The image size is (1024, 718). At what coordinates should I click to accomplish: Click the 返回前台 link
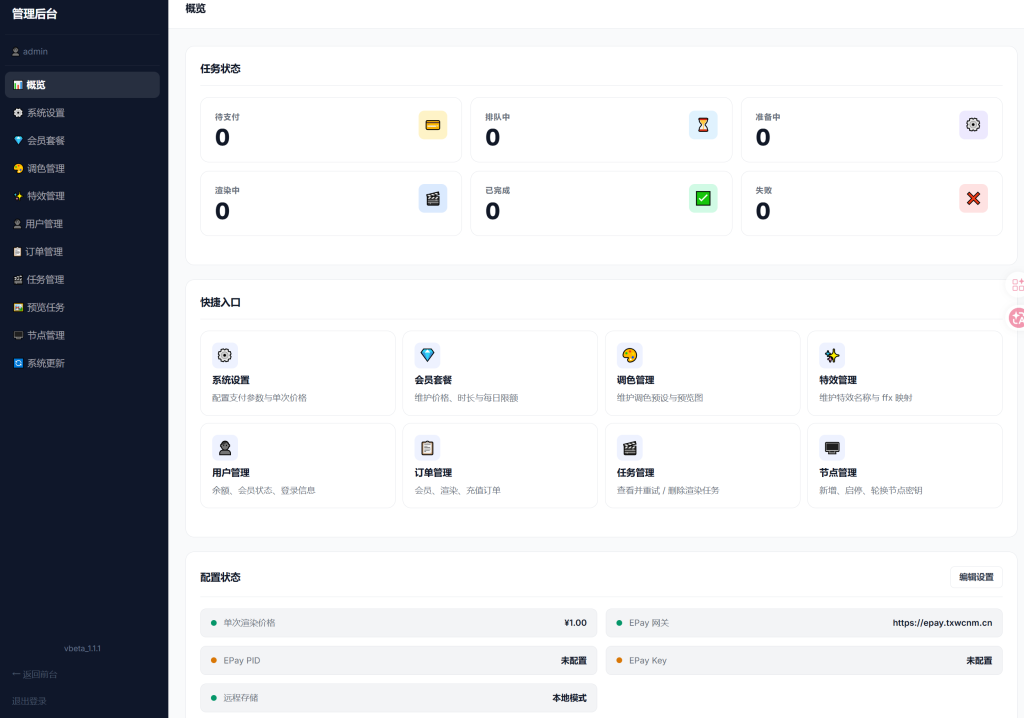[35, 674]
